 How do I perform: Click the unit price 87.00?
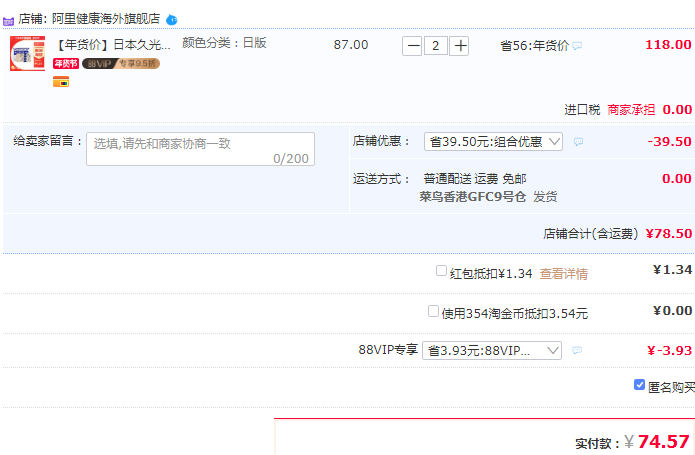(351, 45)
